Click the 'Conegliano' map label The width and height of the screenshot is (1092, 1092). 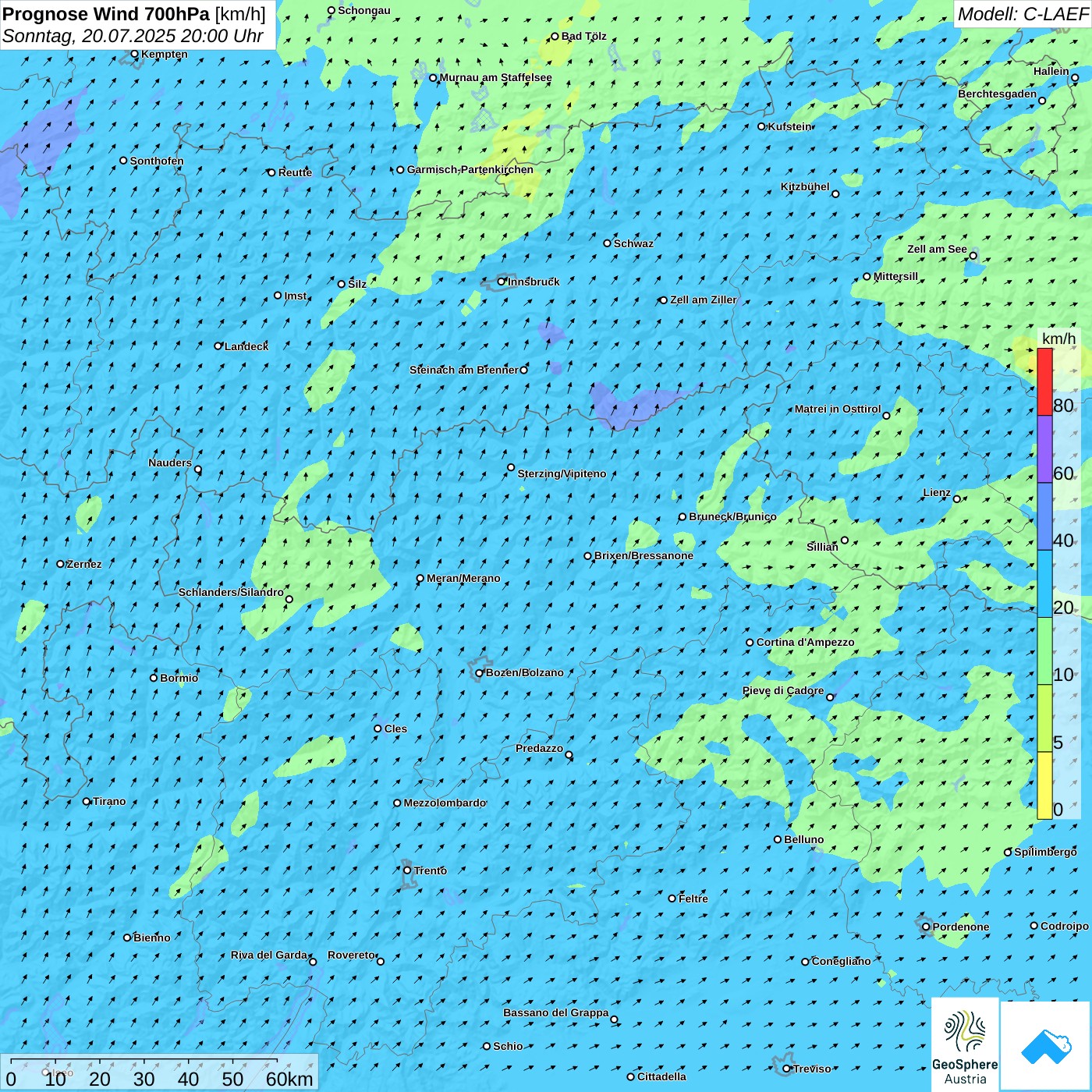[841, 961]
